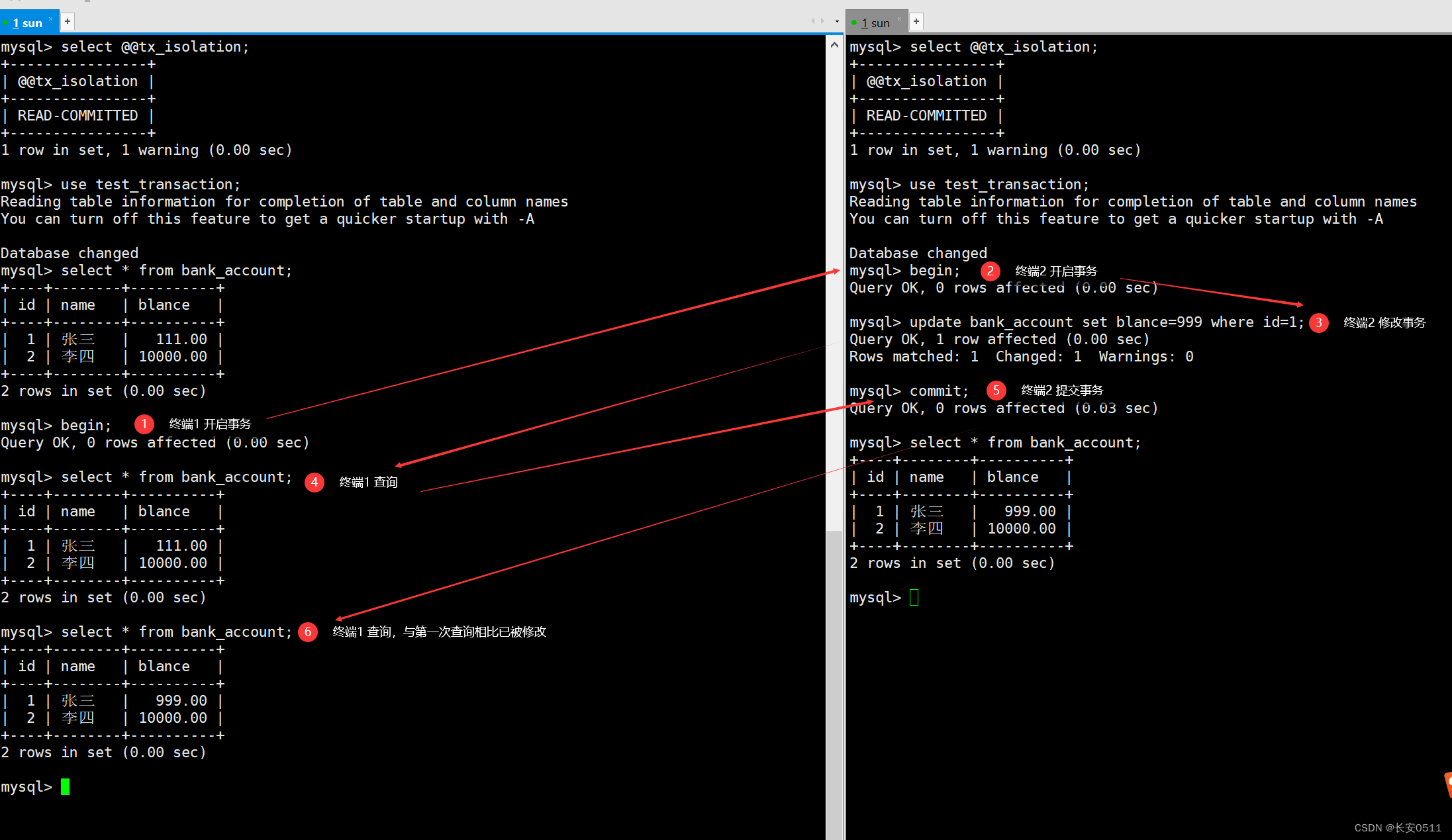Open the tab list dropdown arrow

click(837, 22)
